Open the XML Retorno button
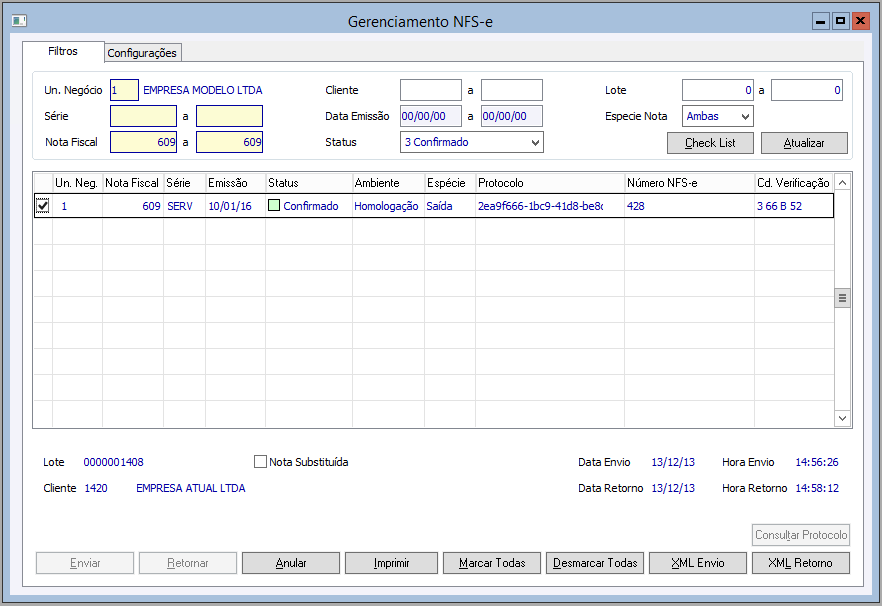The image size is (882, 606). [x=800, y=563]
